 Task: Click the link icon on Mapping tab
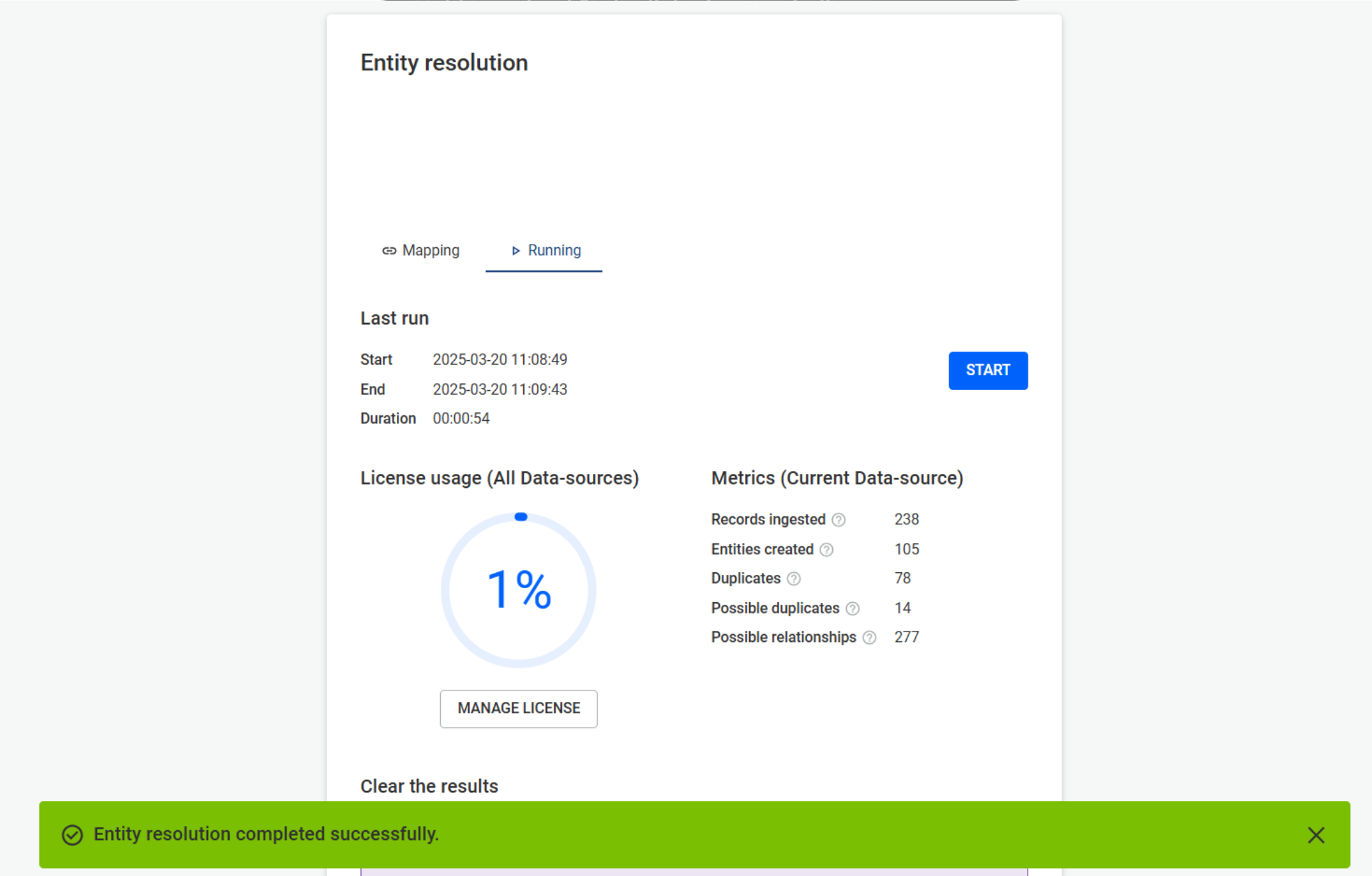[x=390, y=251]
